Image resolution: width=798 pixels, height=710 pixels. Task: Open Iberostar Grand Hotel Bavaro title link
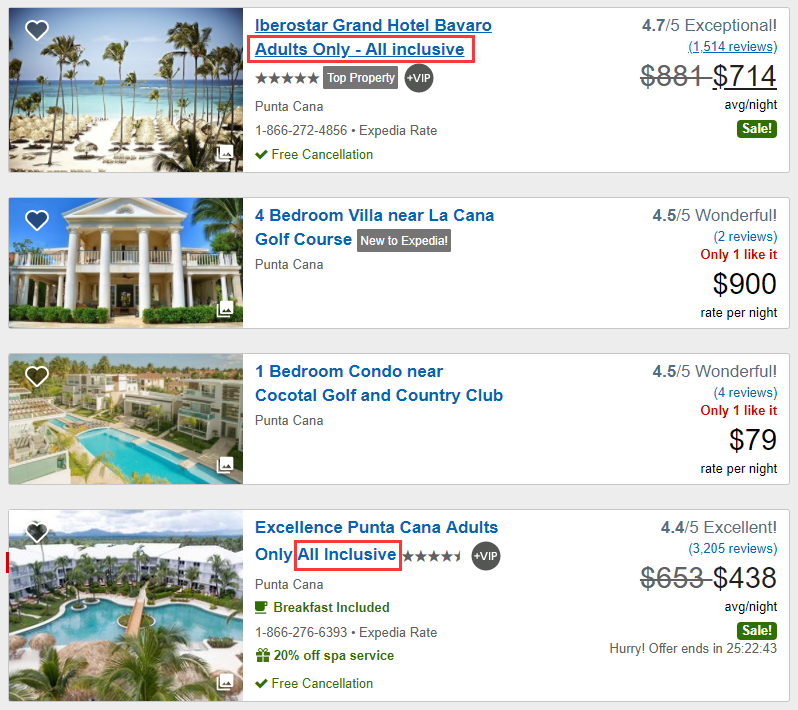click(373, 26)
